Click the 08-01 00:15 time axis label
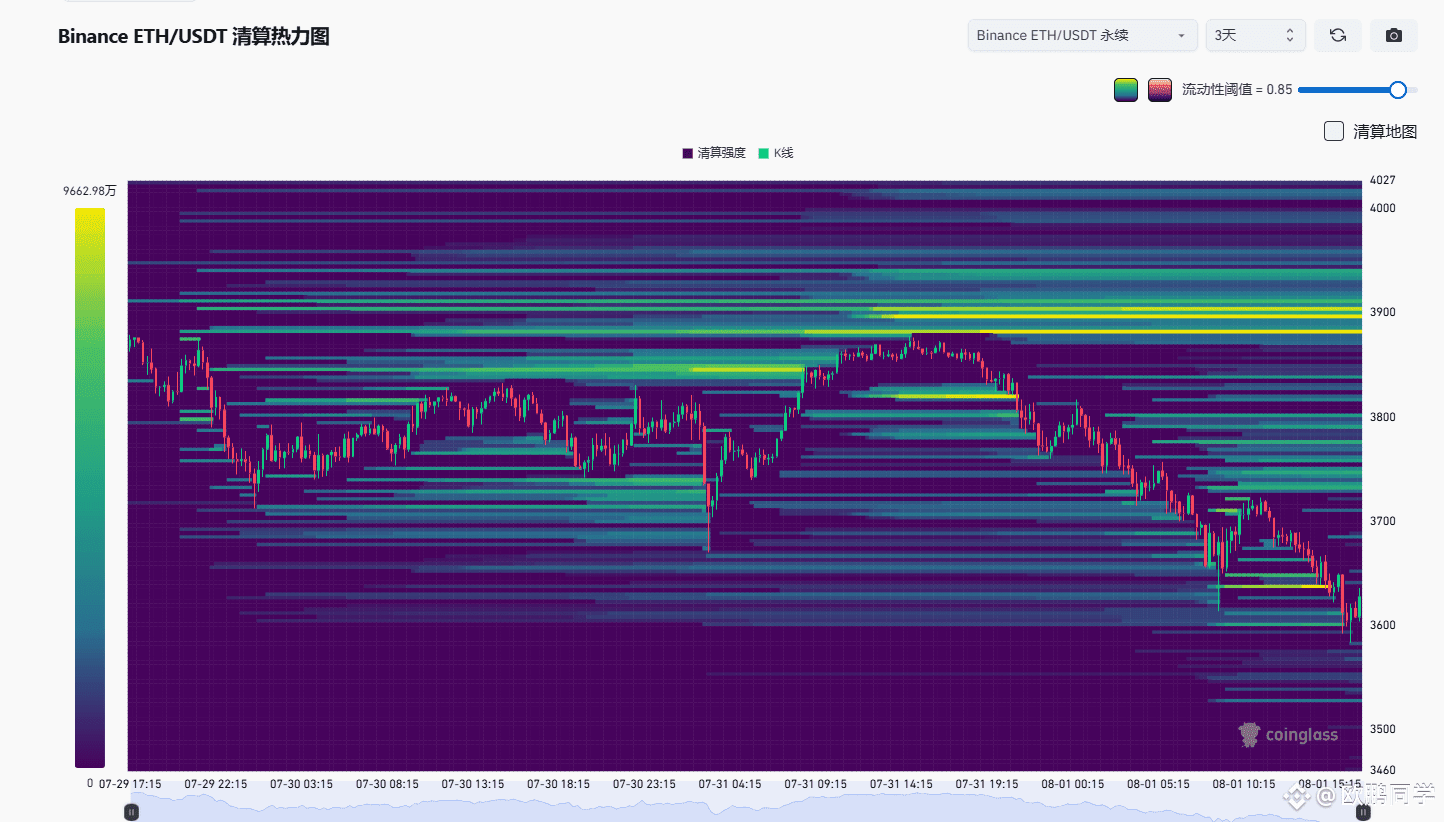The image size is (1444, 822). (1073, 784)
